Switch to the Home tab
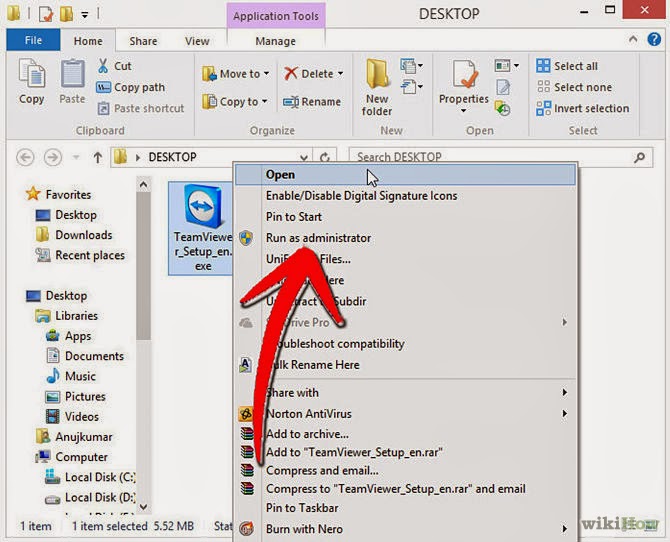The height and width of the screenshot is (542, 670). click(88, 41)
